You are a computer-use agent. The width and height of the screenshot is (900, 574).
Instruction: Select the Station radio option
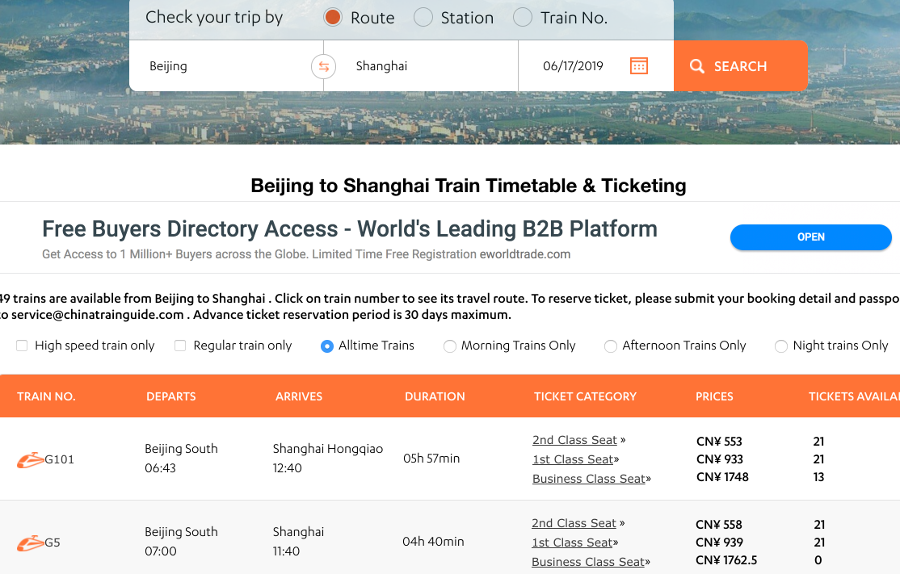(423, 18)
